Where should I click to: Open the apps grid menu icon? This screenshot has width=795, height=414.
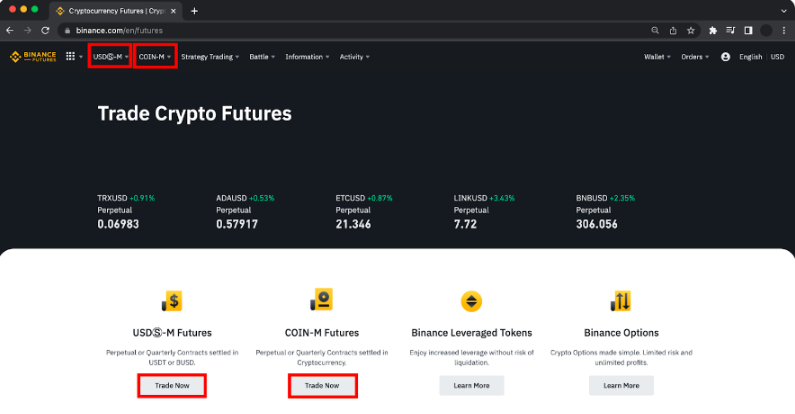70,56
